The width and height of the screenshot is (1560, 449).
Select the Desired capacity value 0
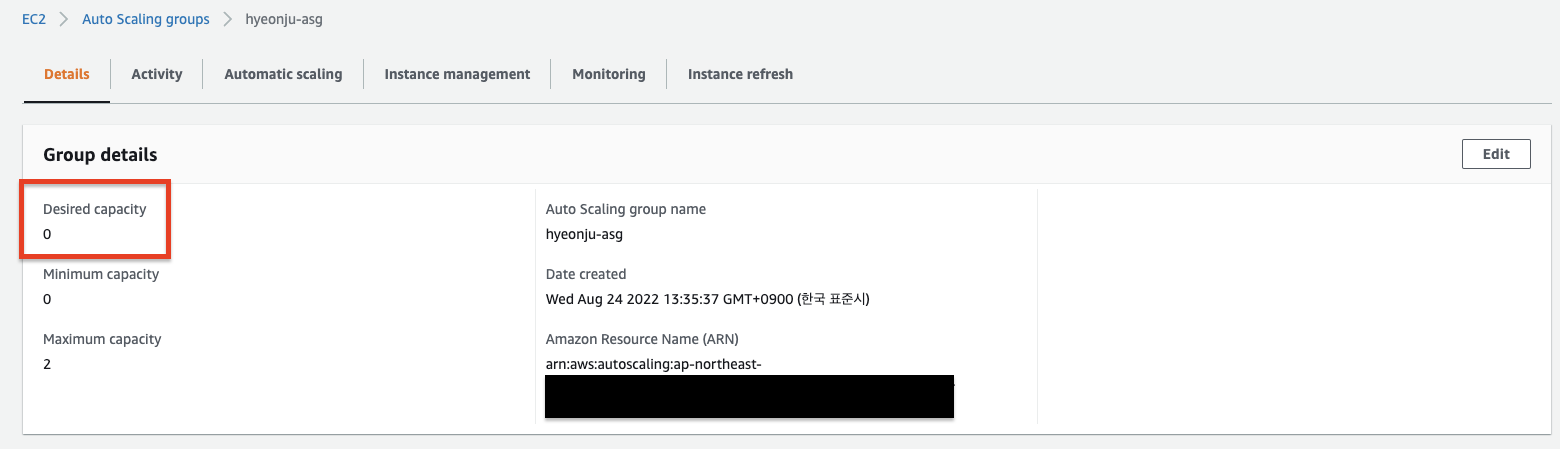tap(47, 234)
